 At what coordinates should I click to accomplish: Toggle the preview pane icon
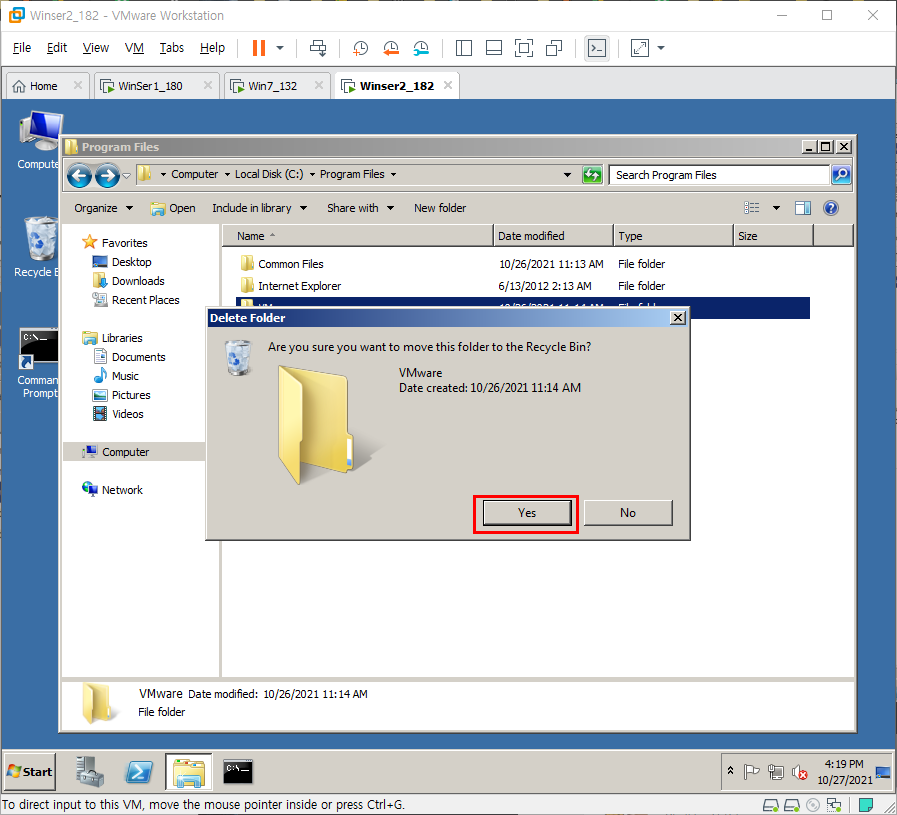(x=803, y=208)
